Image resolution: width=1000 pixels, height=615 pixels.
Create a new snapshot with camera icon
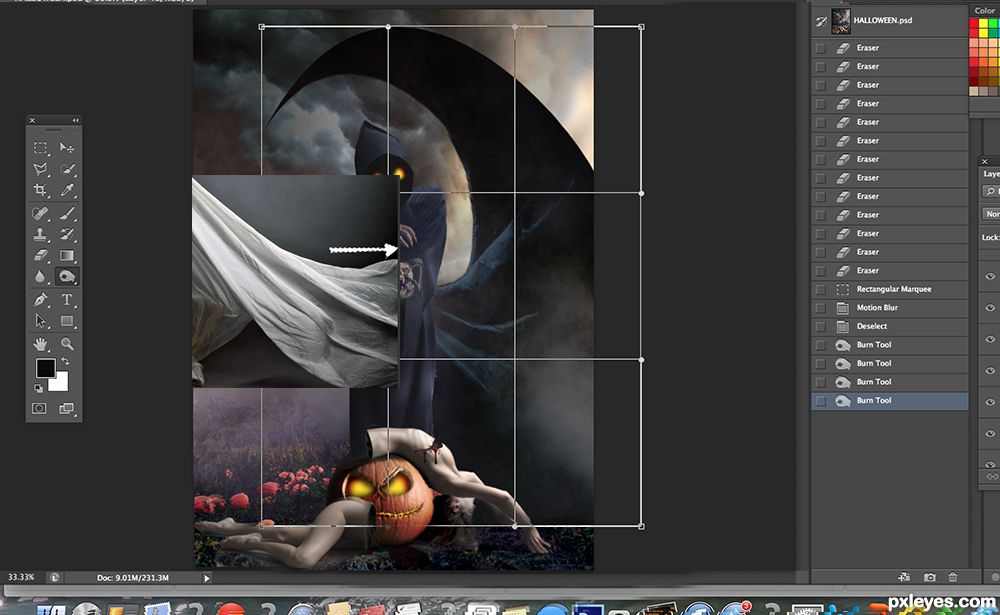click(x=929, y=577)
